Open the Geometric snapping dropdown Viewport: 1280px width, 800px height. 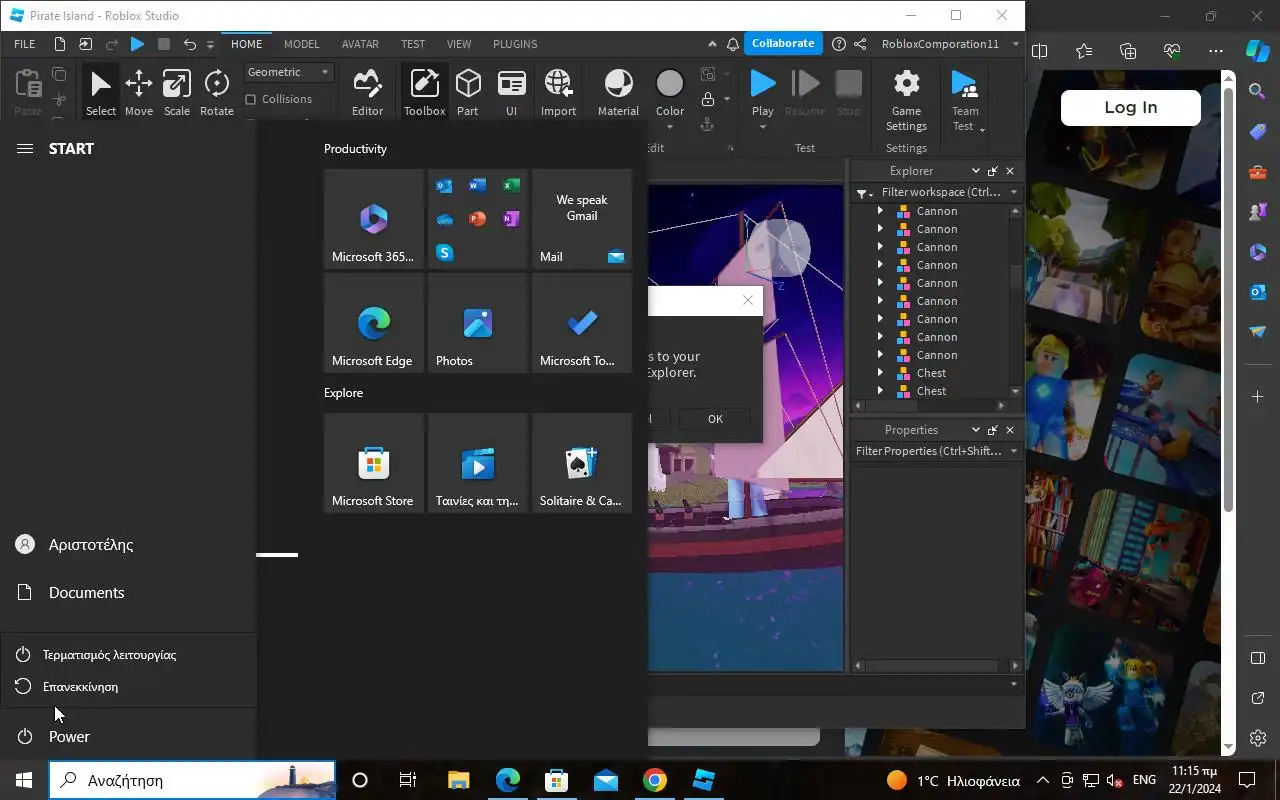pyautogui.click(x=290, y=72)
